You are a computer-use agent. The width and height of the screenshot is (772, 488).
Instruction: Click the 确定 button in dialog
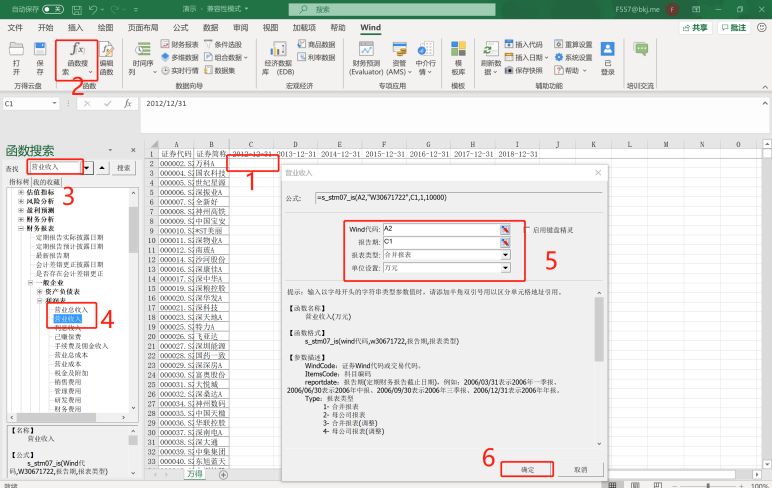527,469
